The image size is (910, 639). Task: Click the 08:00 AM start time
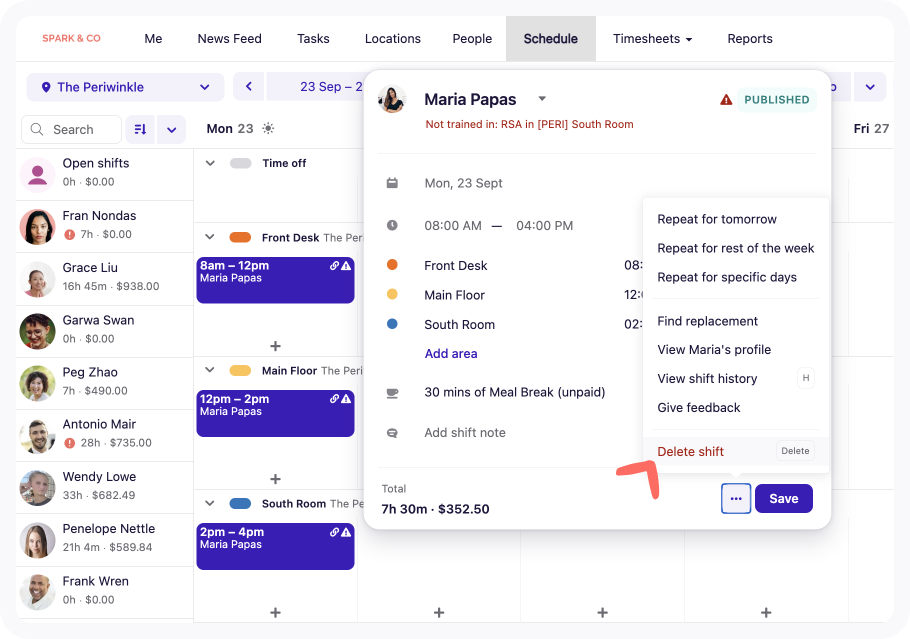[x=453, y=225]
